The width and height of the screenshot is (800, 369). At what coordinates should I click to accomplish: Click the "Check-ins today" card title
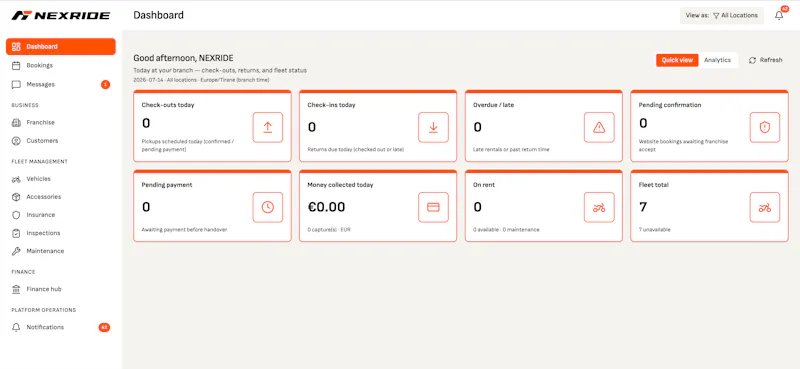(x=331, y=105)
